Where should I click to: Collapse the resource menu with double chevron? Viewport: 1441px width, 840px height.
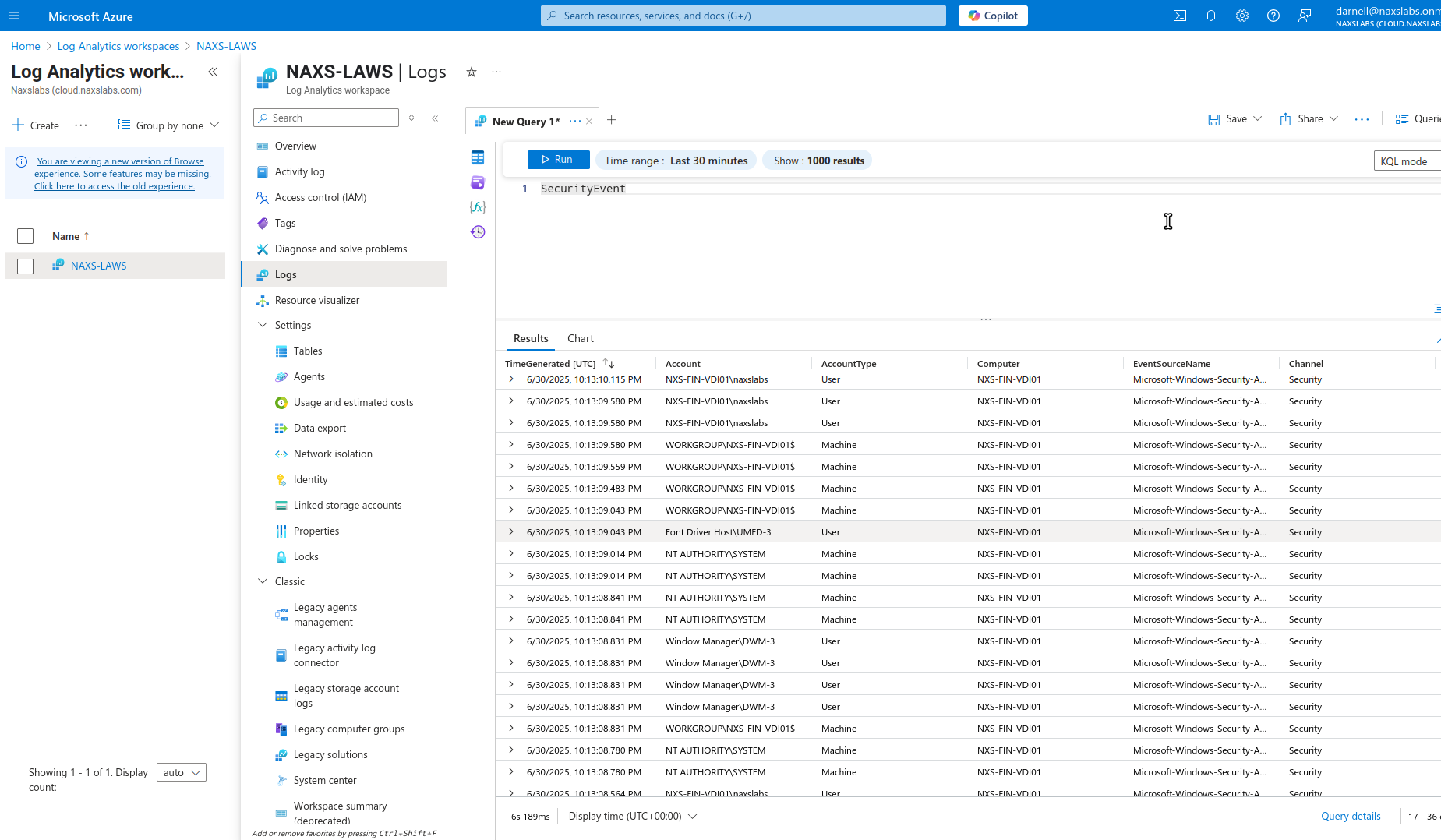(435, 118)
